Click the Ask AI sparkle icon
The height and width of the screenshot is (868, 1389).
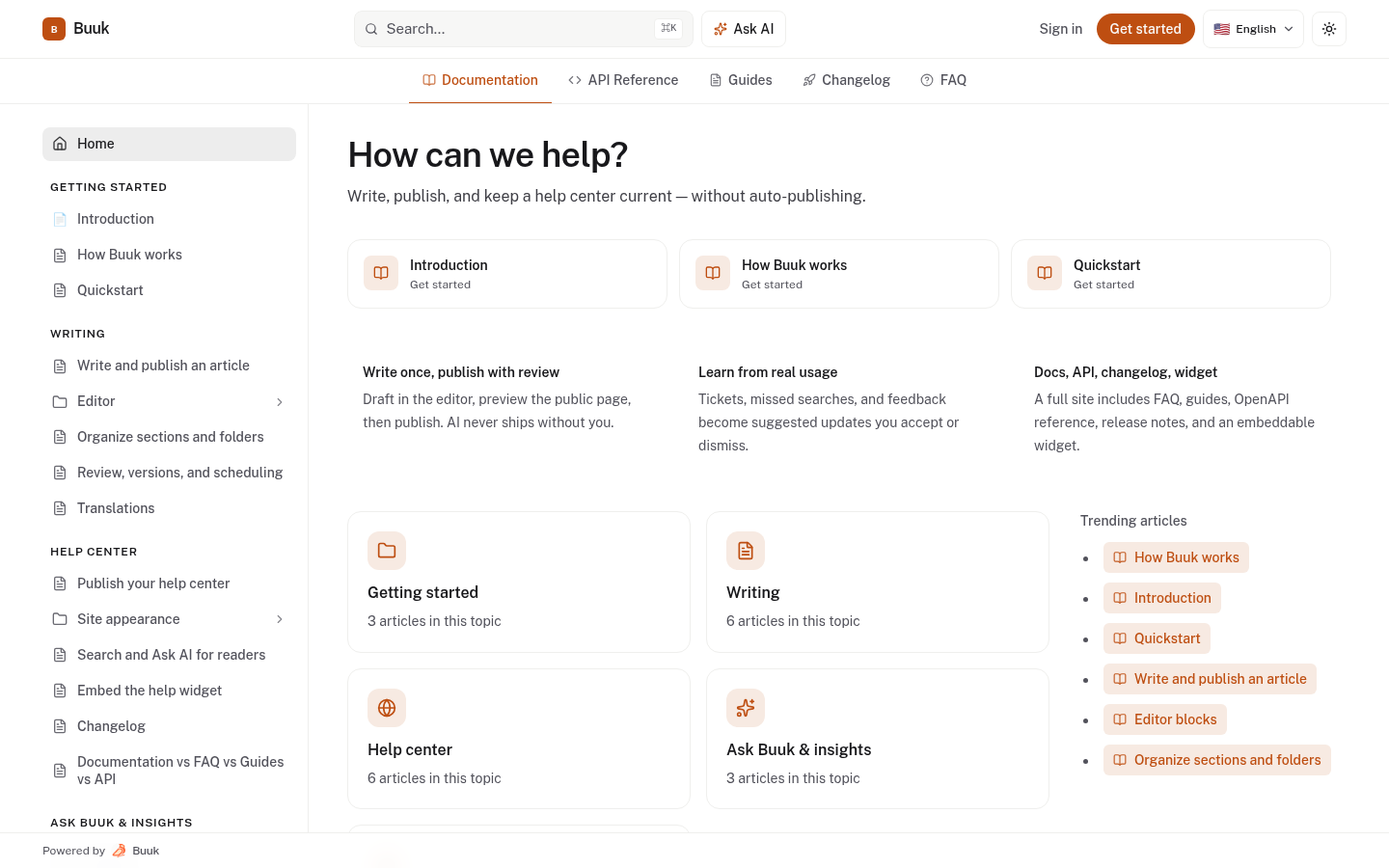721,29
